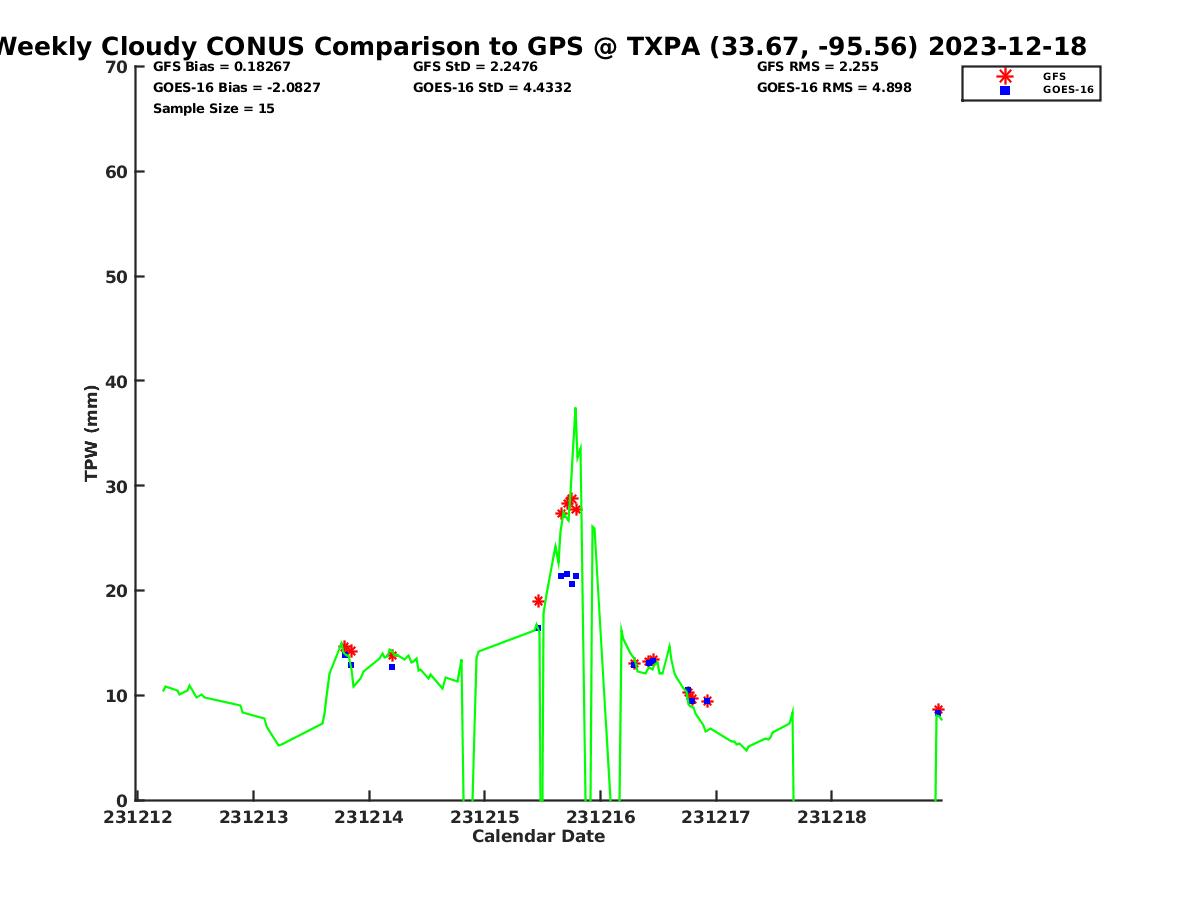1200x900 pixels.
Task: Click the 'TPW (mm)' y-axis label
Action: [92, 433]
